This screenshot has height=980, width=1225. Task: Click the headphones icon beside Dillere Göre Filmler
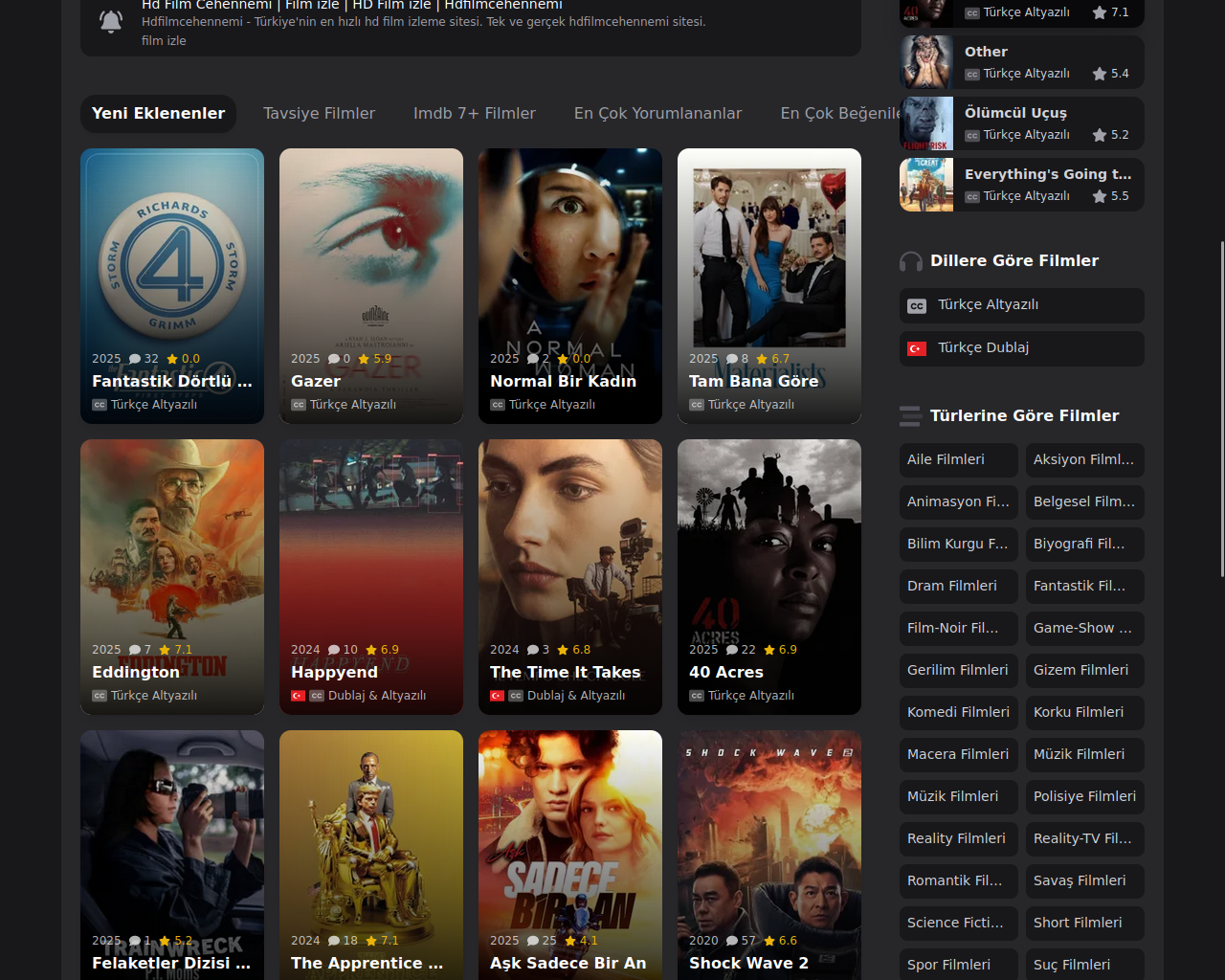[x=911, y=261]
